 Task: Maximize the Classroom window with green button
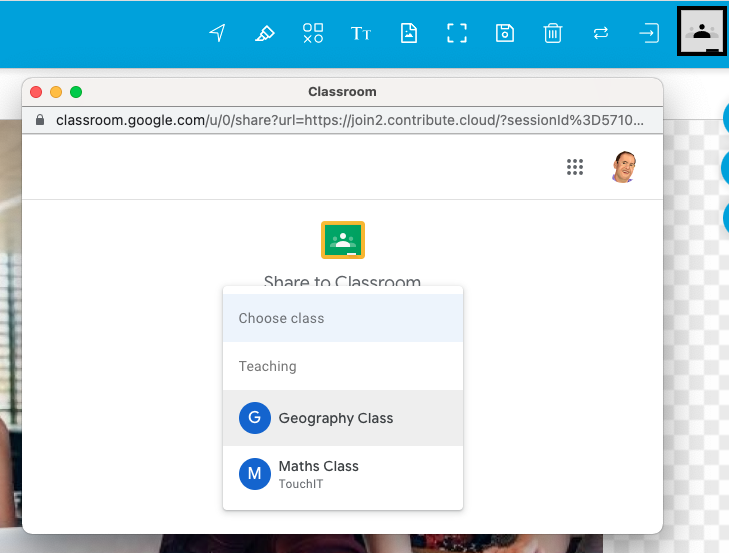[x=76, y=92]
